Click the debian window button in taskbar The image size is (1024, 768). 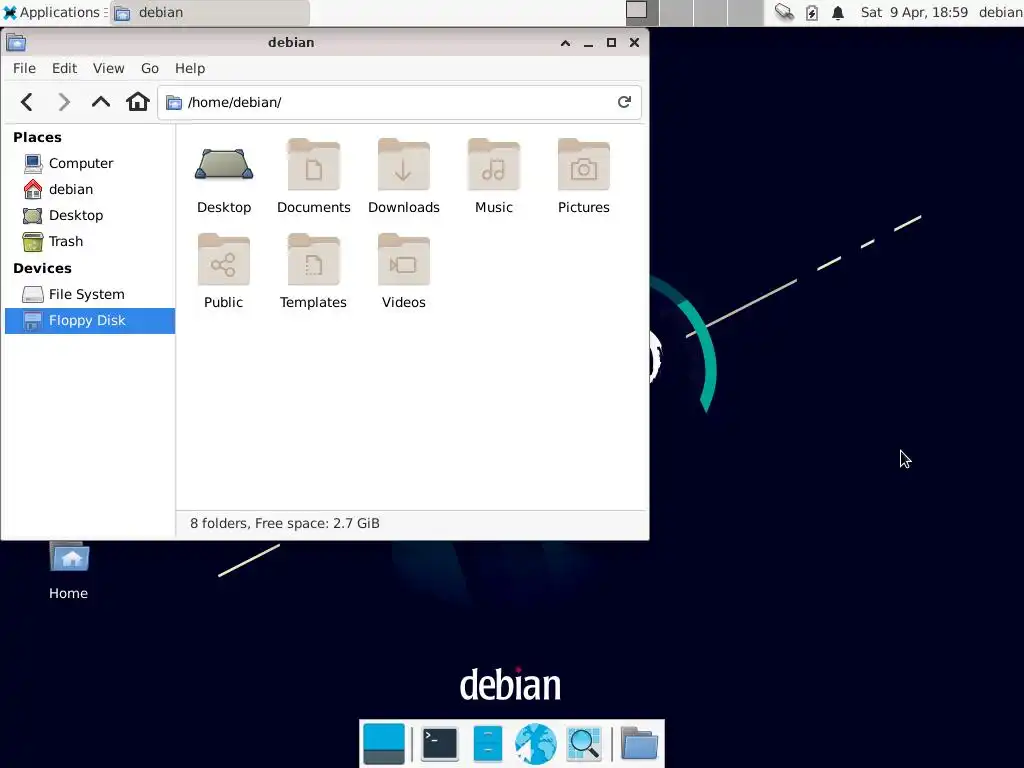point(210,12)
